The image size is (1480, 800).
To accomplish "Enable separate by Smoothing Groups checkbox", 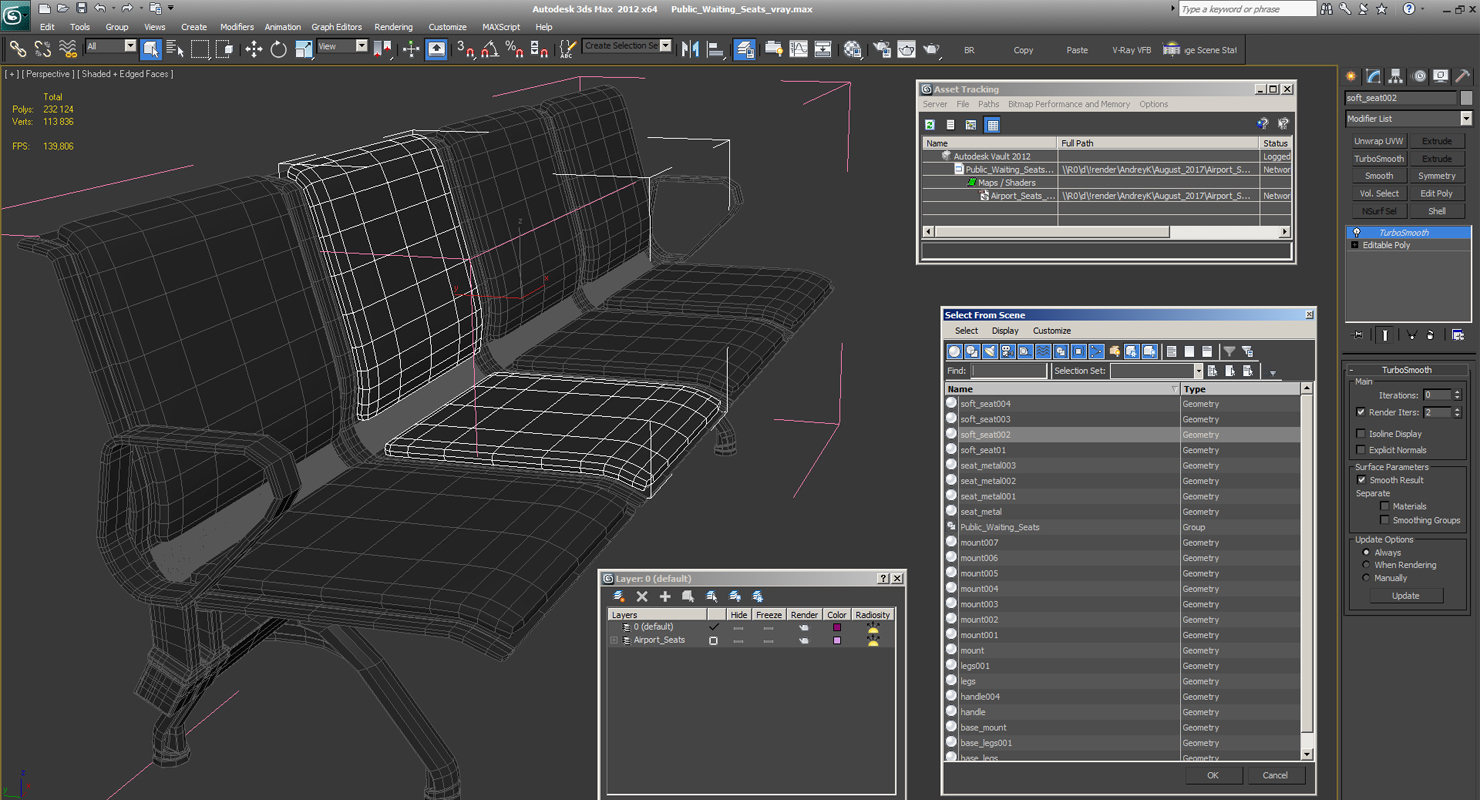I will pos(1385,520).
